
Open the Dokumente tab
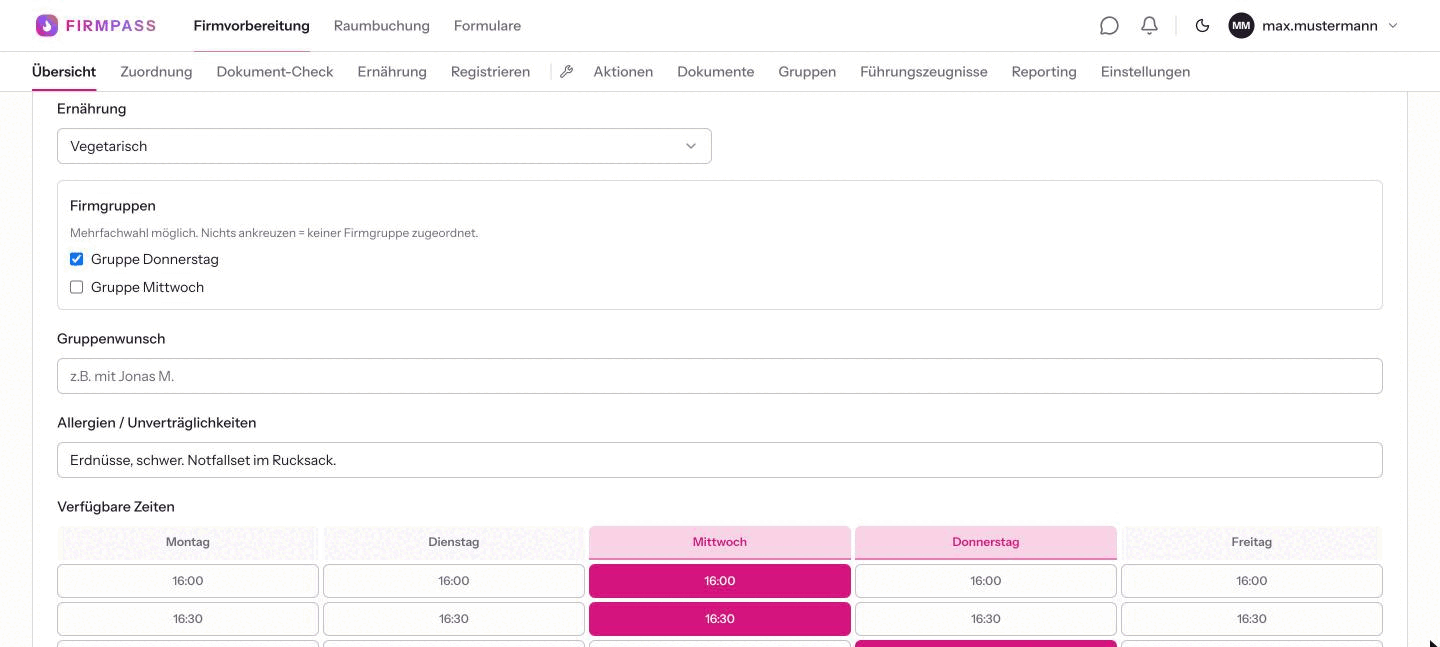tap(716, 72)
